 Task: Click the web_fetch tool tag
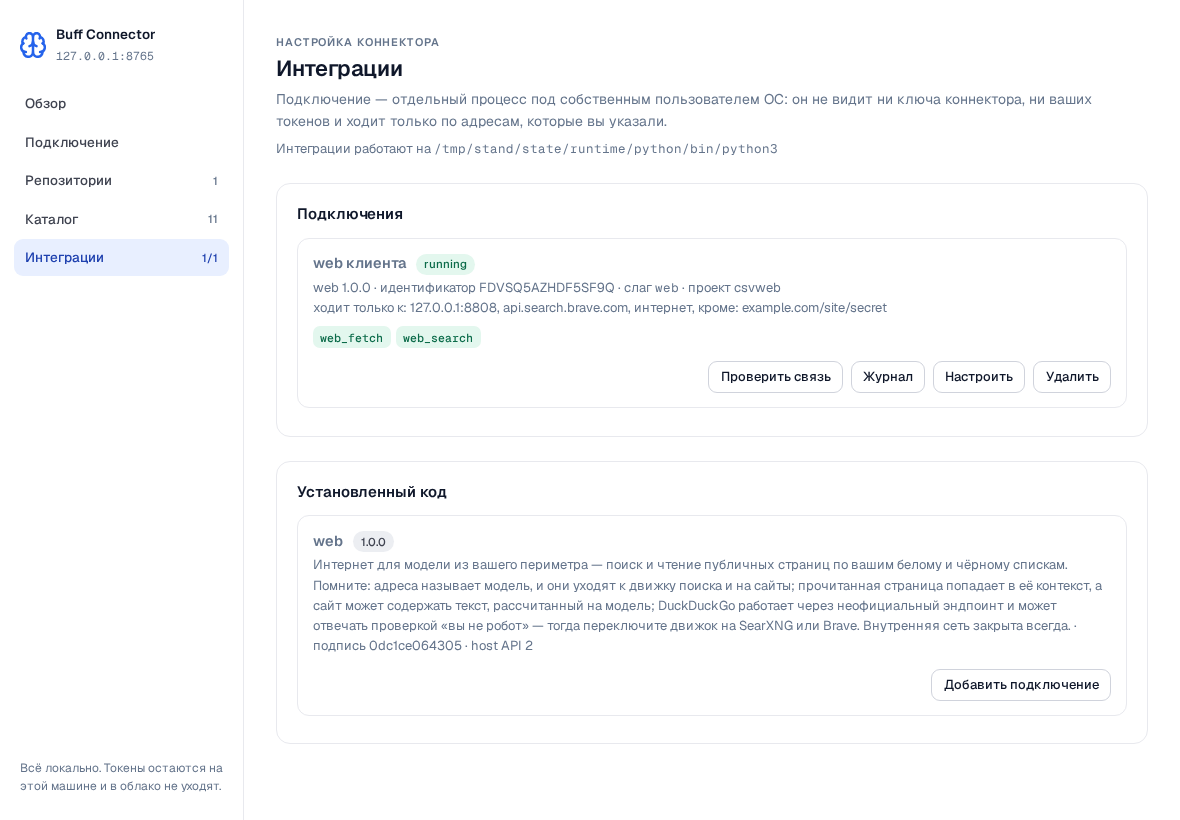[x=351, y=338]
